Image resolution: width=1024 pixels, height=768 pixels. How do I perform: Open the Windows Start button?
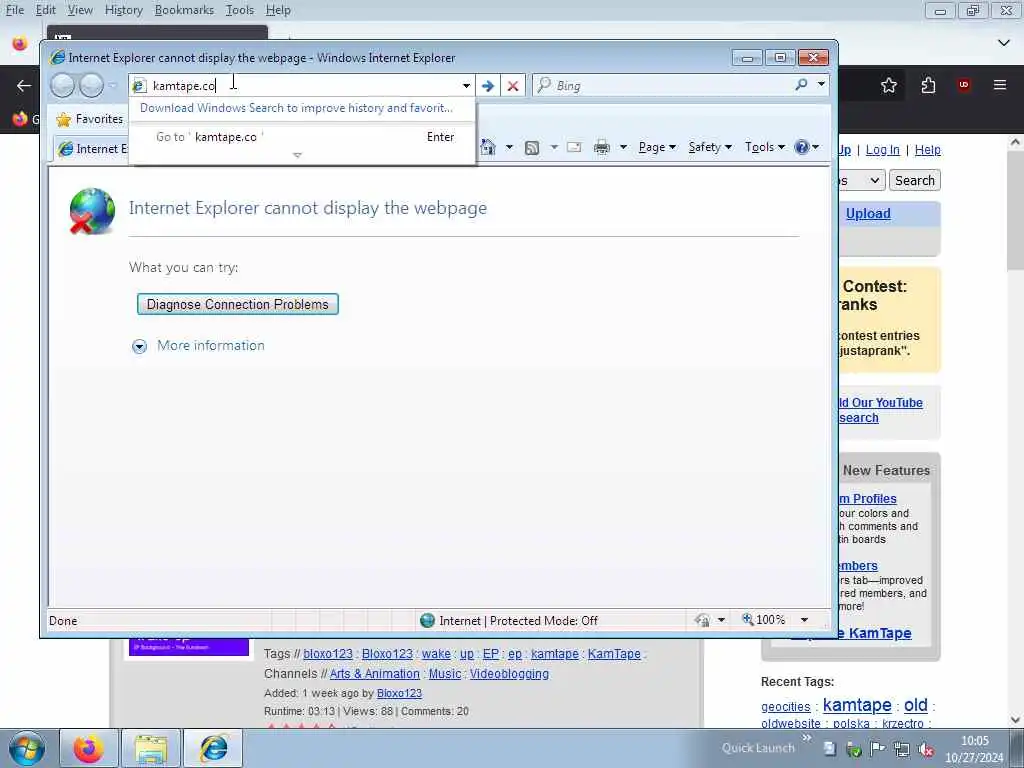(27, 748)
